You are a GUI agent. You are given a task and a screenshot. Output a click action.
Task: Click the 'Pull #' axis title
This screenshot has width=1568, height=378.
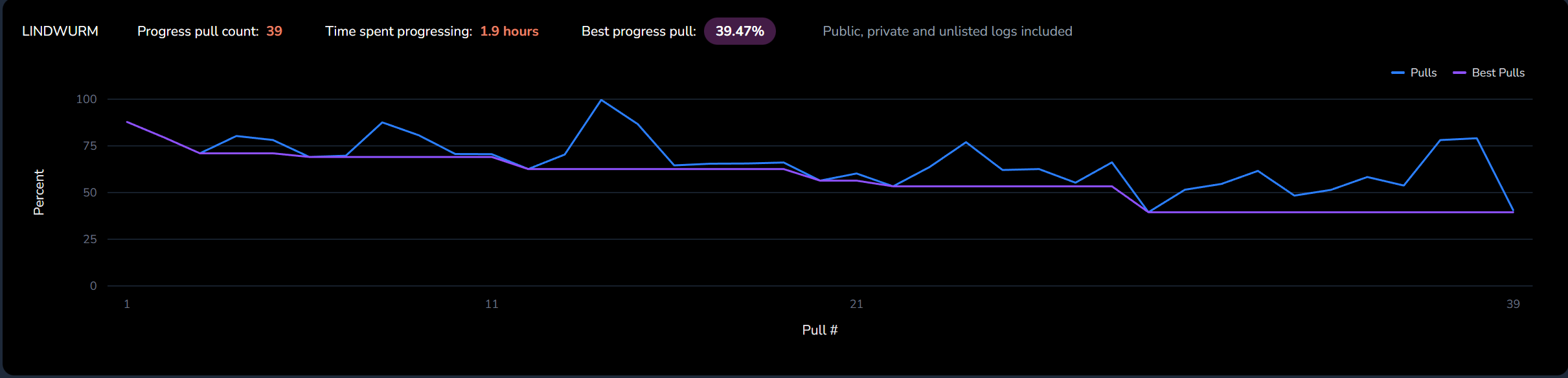(820, 330)
